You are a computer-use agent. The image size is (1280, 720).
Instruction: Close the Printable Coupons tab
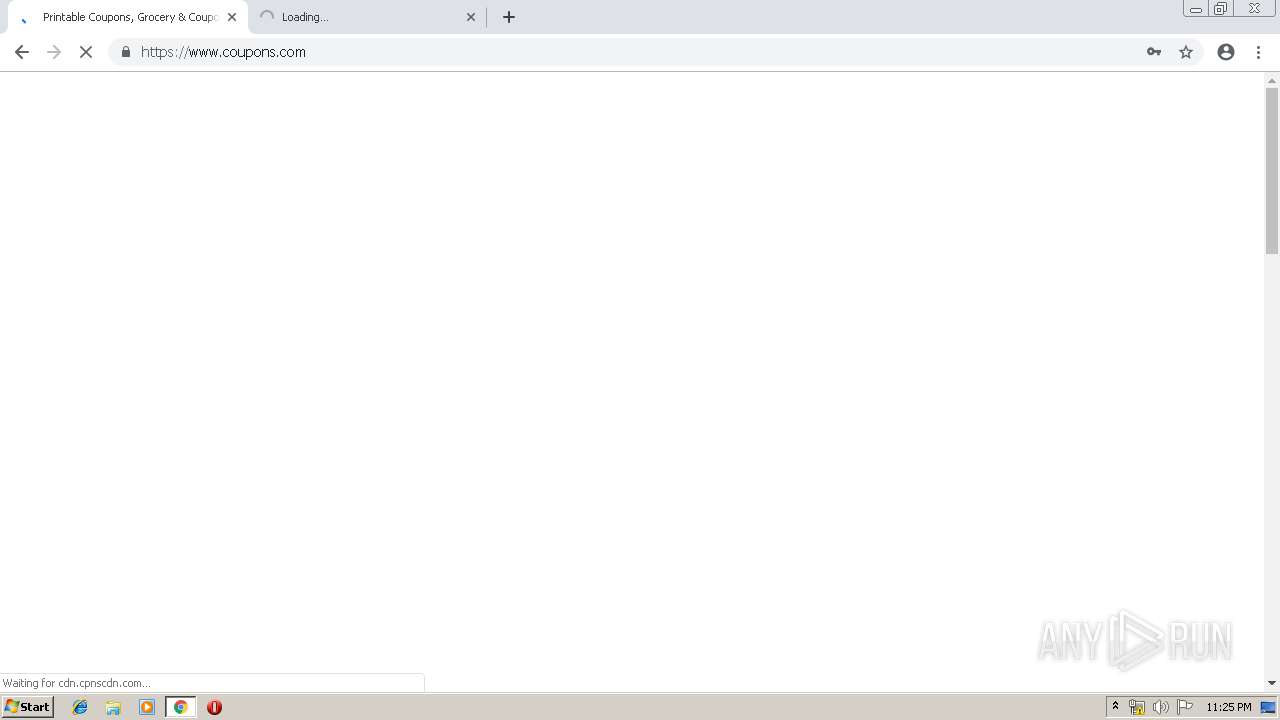coord(232,17)
